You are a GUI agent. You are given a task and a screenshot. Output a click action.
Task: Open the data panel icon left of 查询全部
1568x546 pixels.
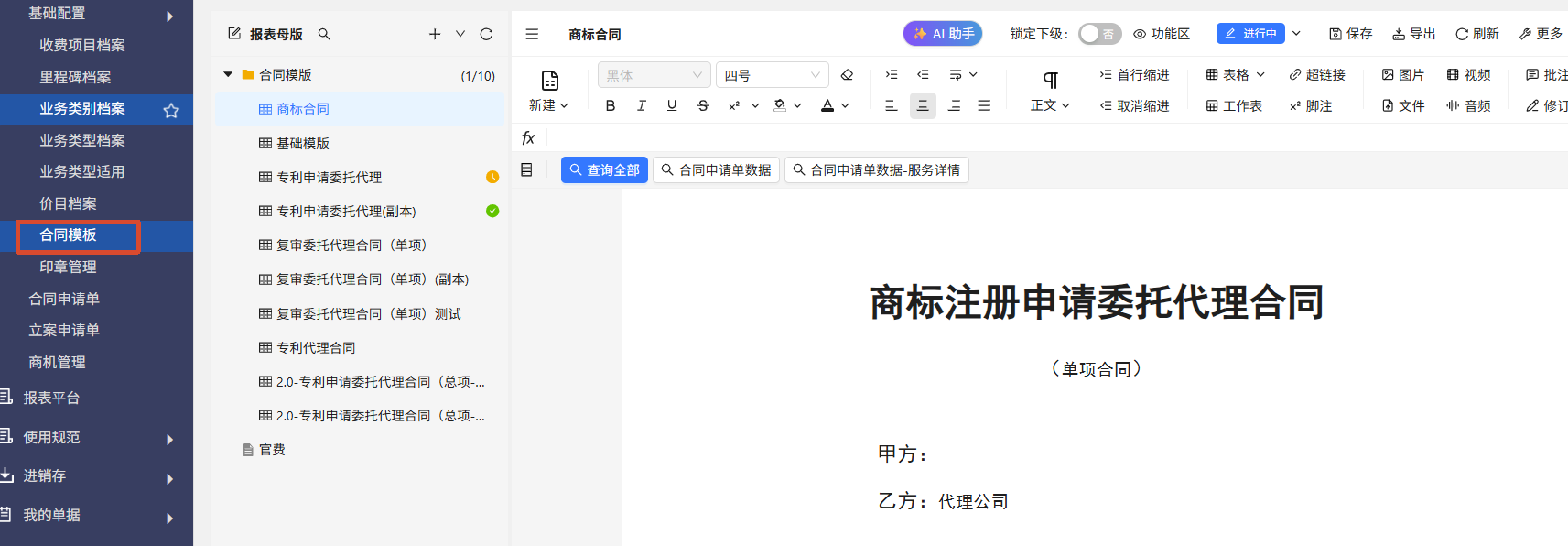[x=526, y=169]
